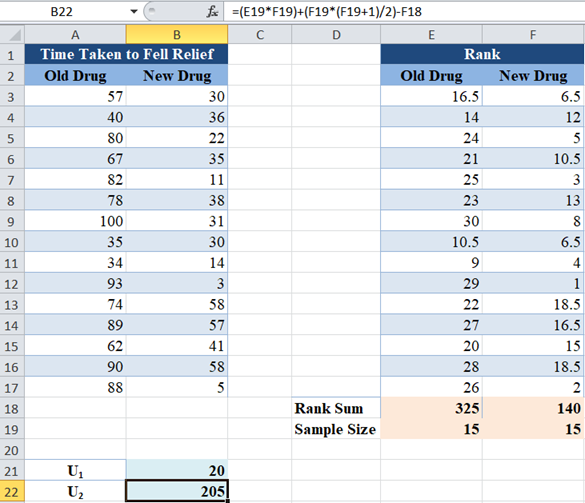Select cell A12 with value 93

[75, 284]
